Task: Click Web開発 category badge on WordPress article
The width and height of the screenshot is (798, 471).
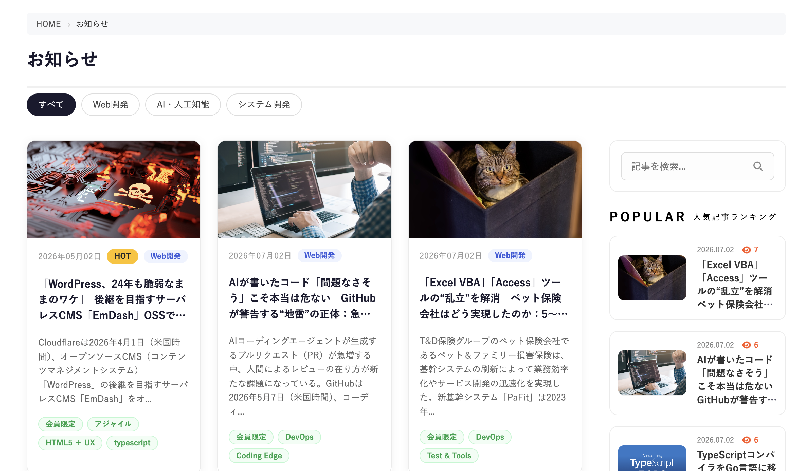Action: pos(165,256)
